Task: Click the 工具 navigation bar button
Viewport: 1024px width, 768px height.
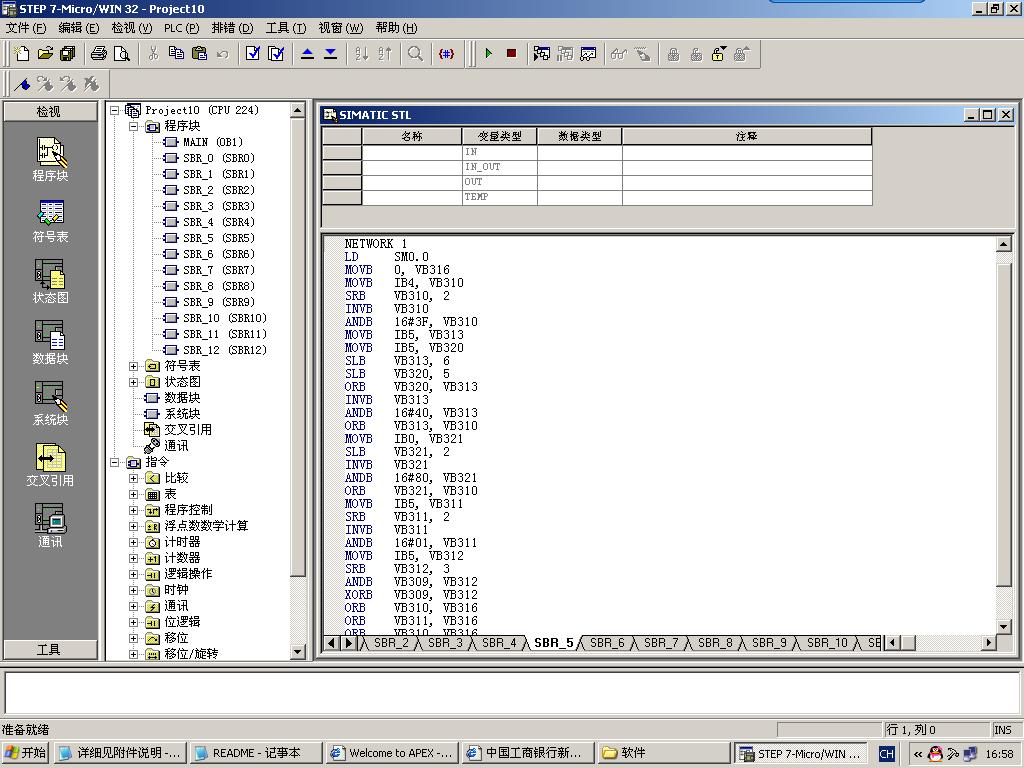Action: point(50,649)
